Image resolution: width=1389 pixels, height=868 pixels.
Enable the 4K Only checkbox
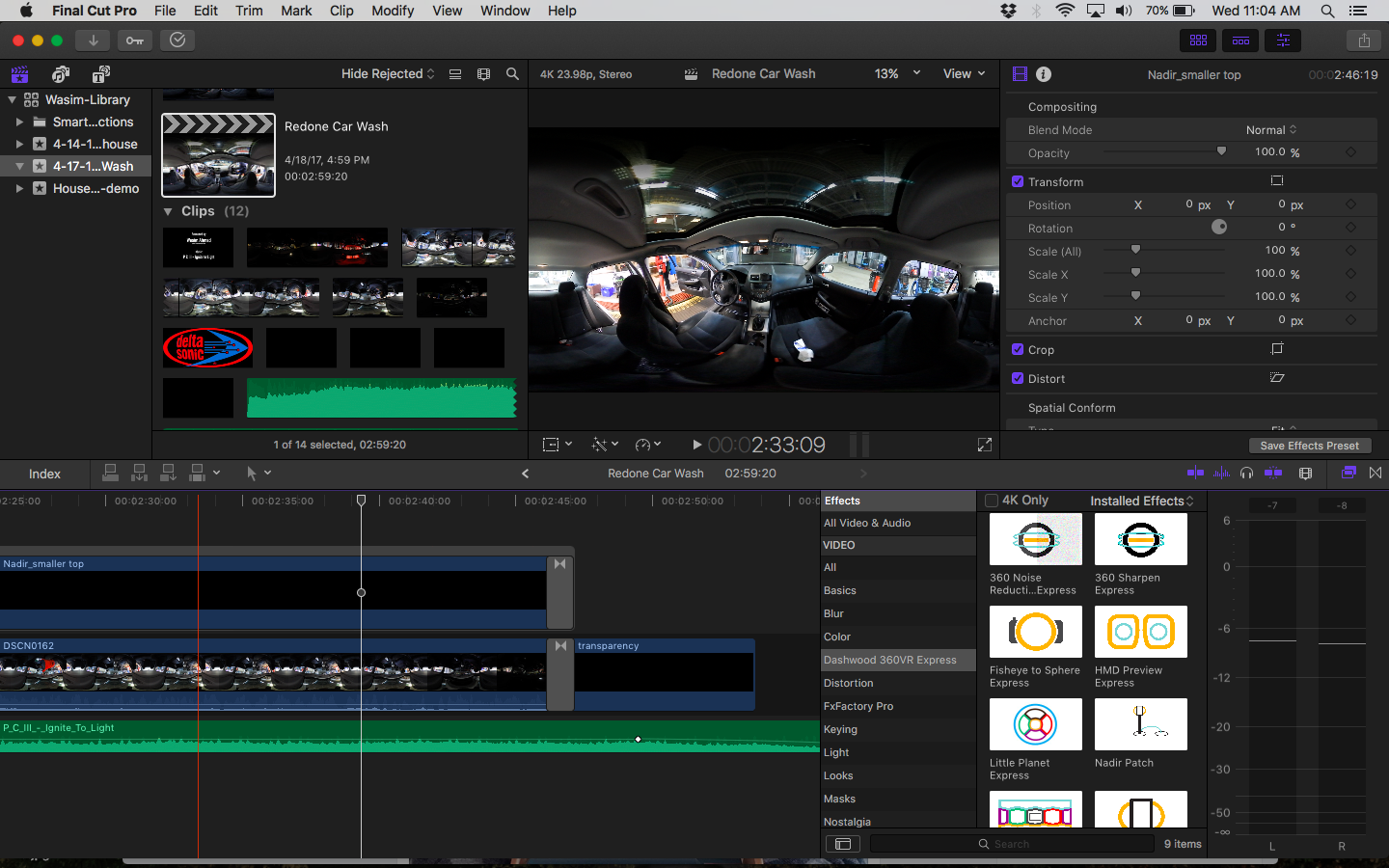pyautogui.click(x=992, y=501)
